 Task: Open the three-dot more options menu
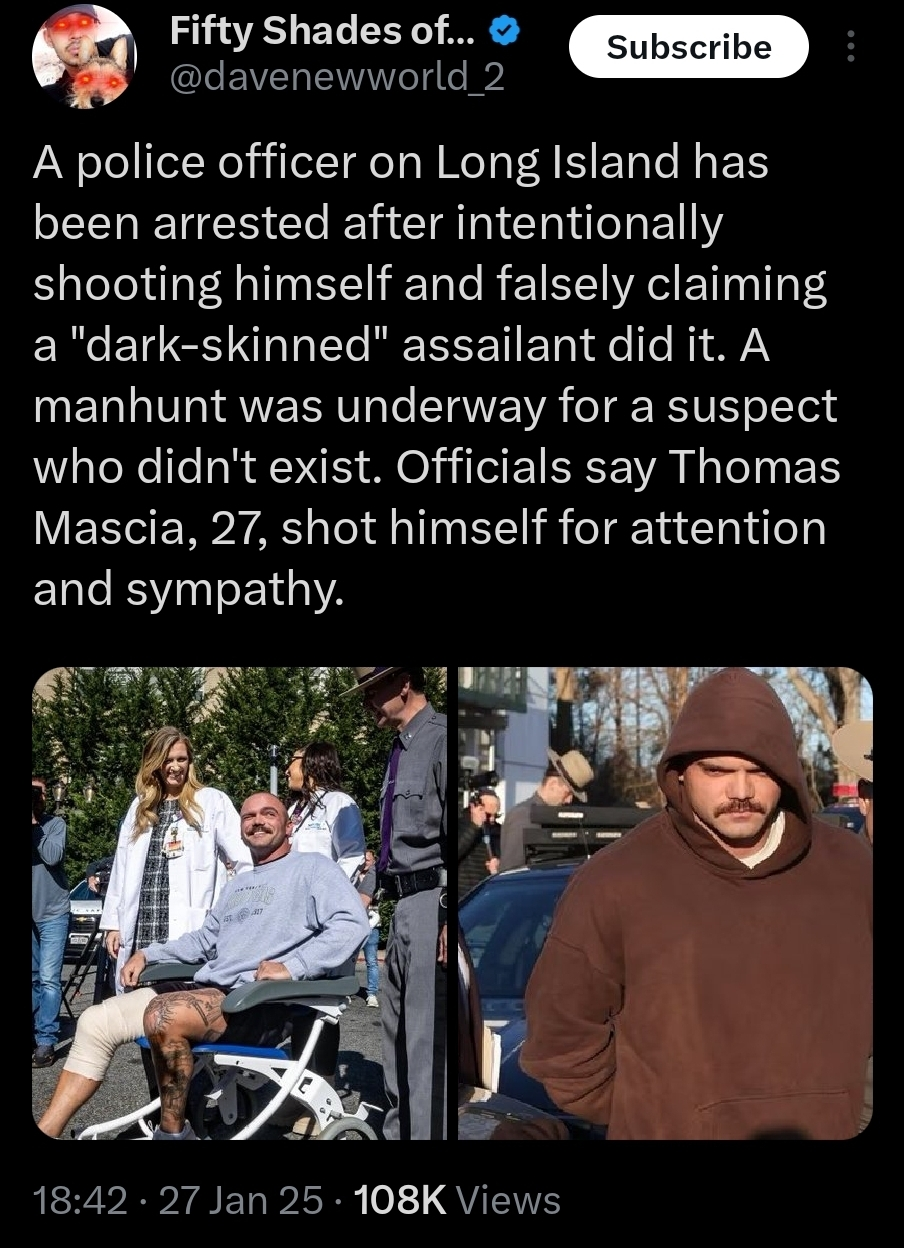pos(851,46)
